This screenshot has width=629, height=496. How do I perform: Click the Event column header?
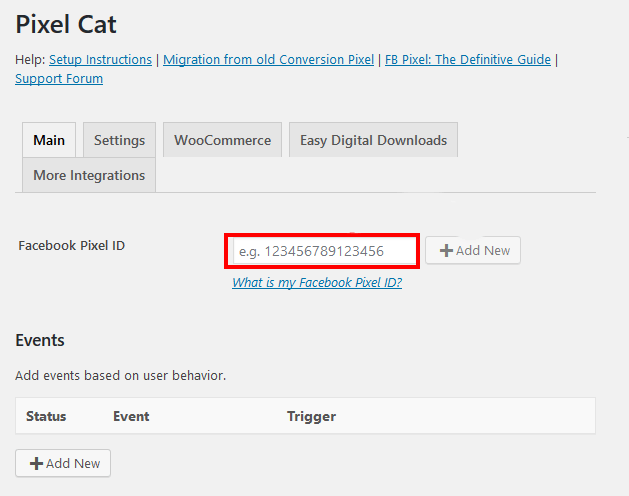[131, 416]
